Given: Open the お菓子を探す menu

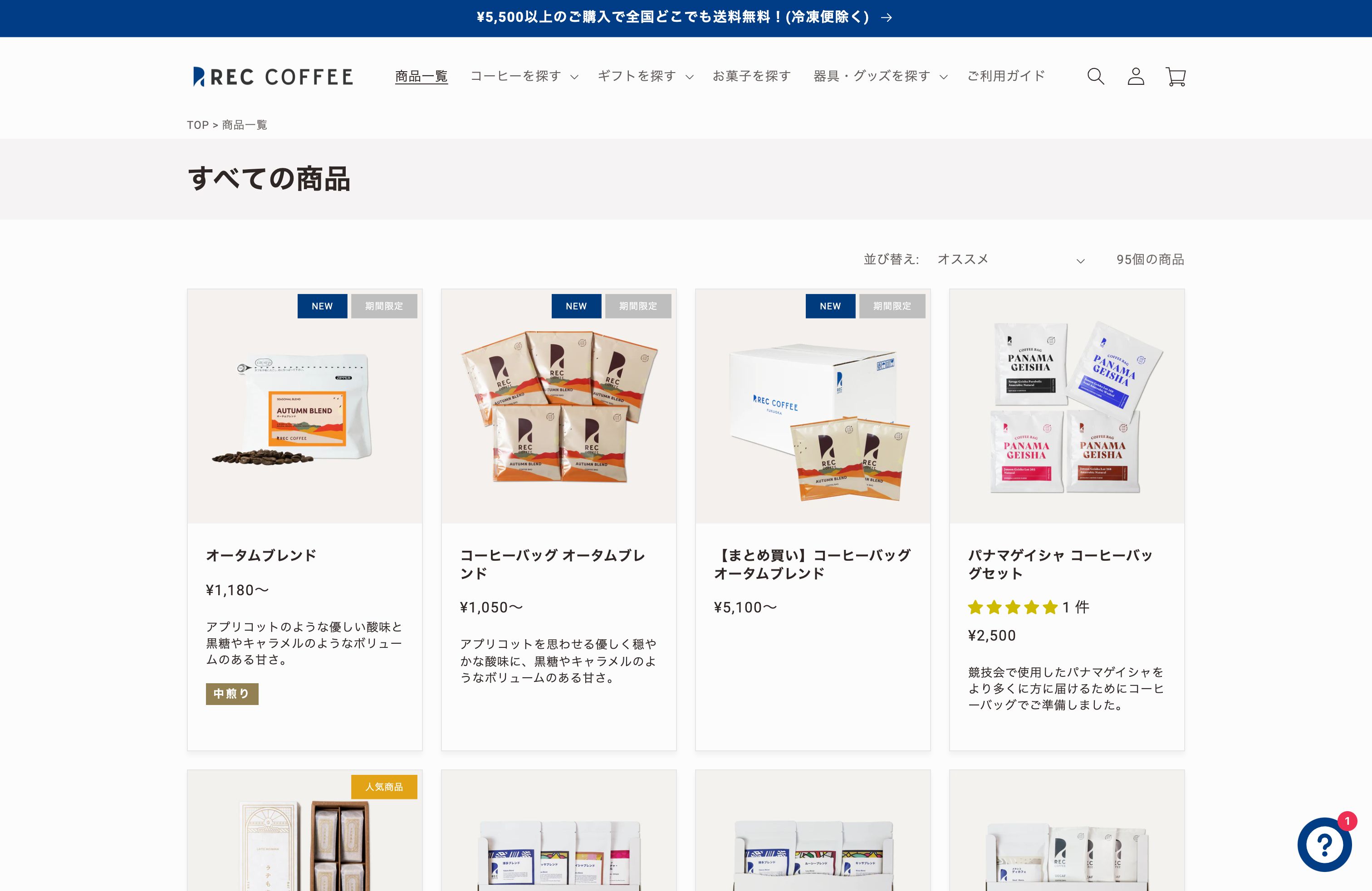Looking at the screenshot, I should coord(752,75).
